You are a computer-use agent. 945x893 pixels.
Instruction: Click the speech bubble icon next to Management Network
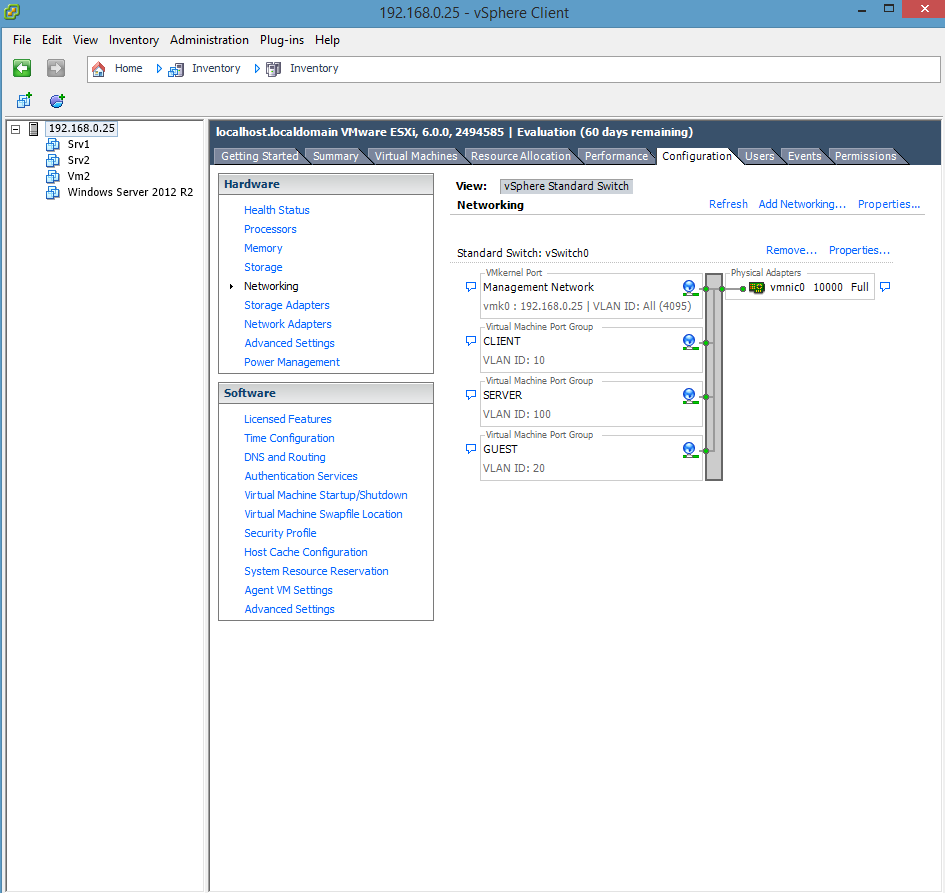pos(471,287)
